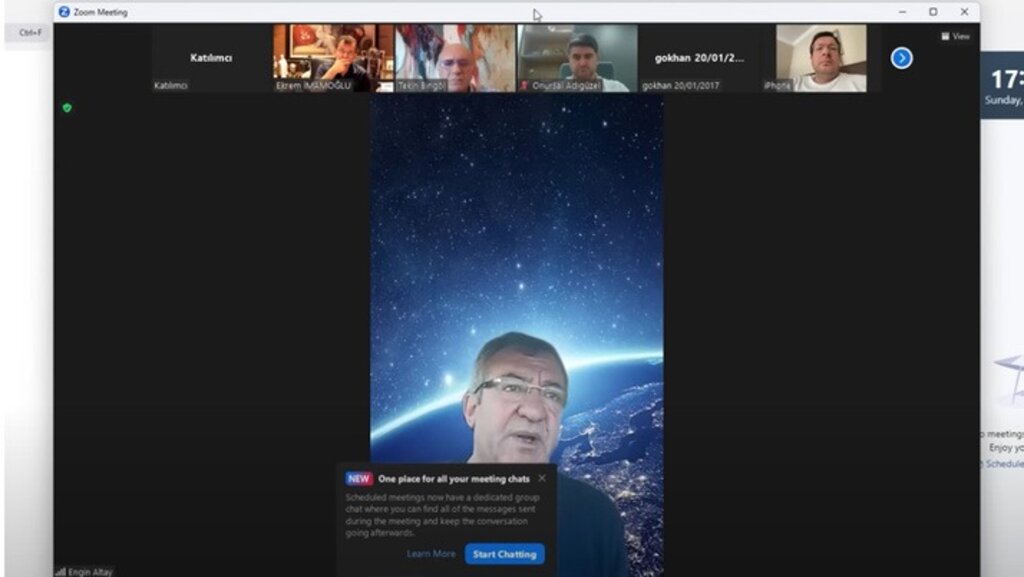This screenshot has height=577, width=1024.
Task: Select the Tekin Bingöl video thumbnail
Action: pyautogui.click(x=455, y=58)
